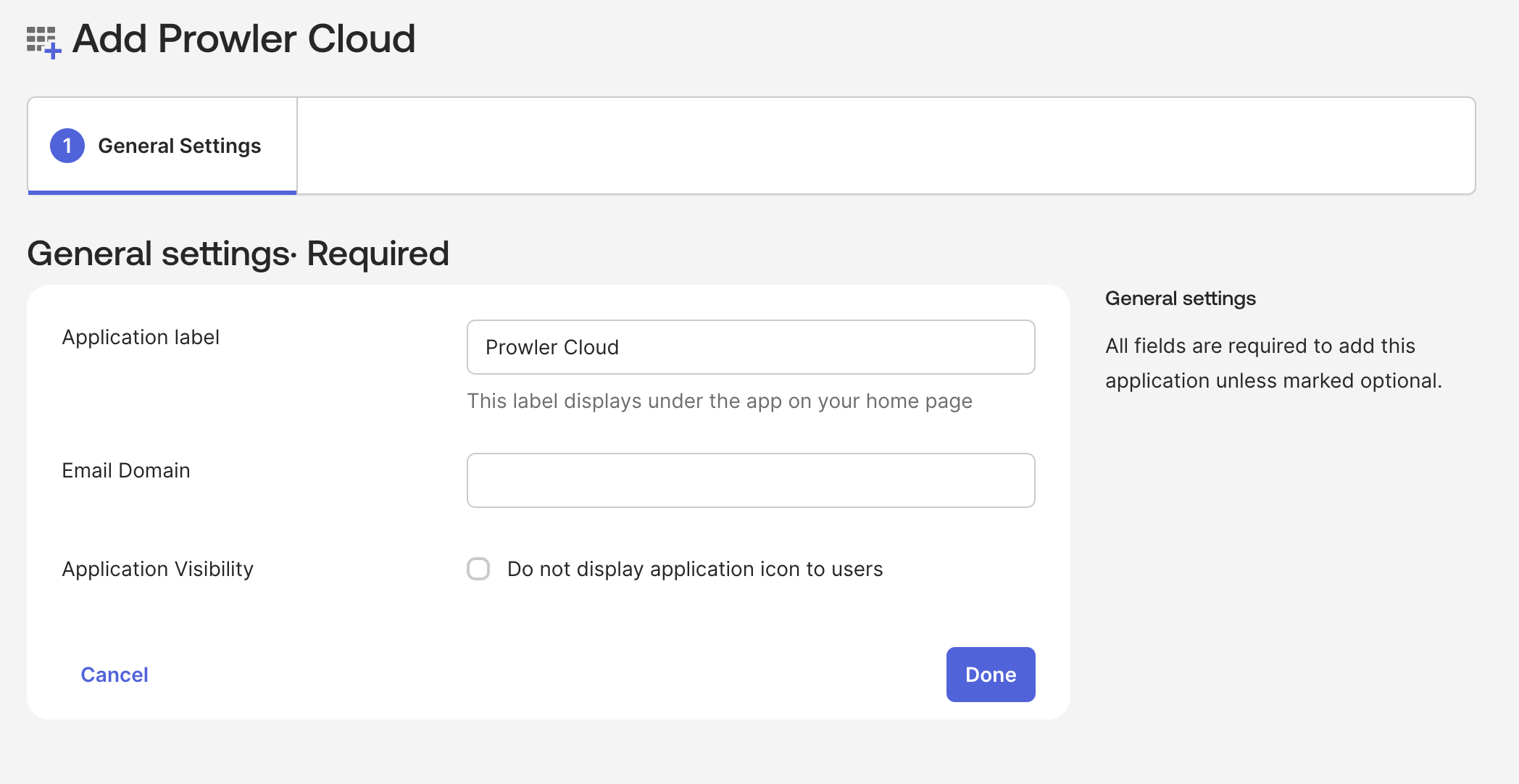Screen dimensions: 1519x784
Task: Click the sidebar "General settings" help heading
Action: 1181,299
